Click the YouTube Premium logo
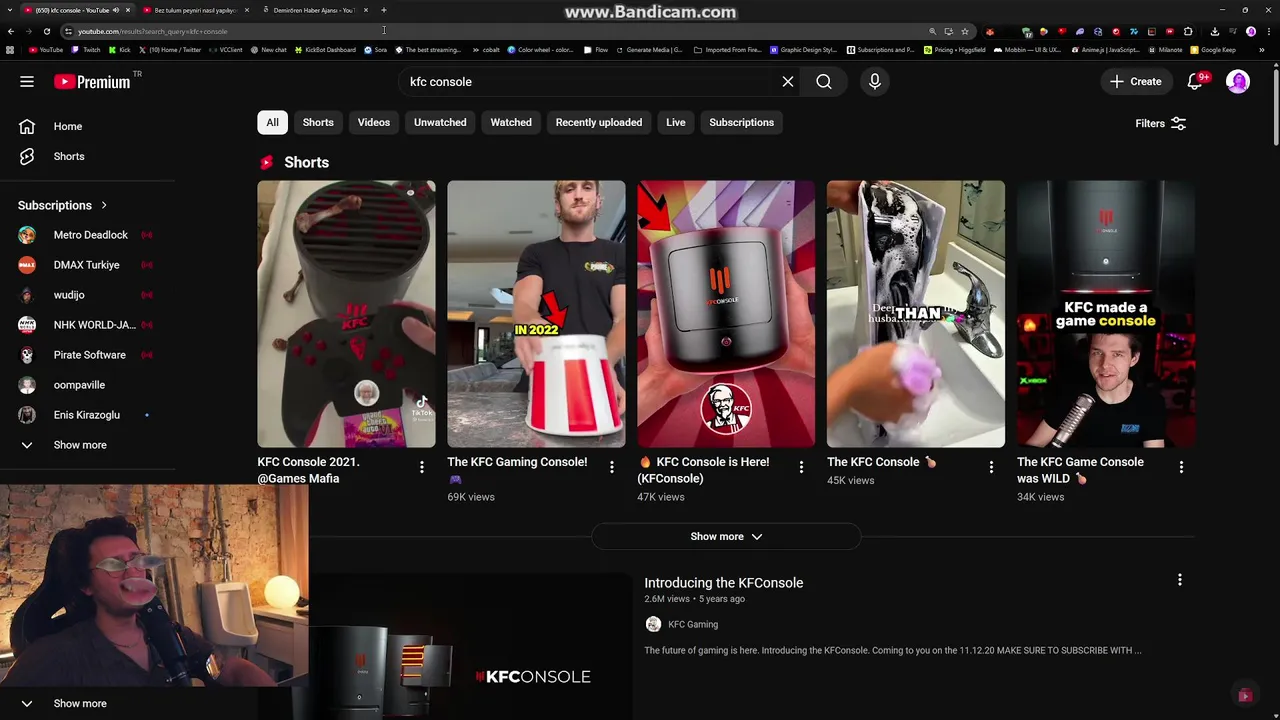This screenshot has width=1280, height=720. pyautogui.click(x=92, y=82)
